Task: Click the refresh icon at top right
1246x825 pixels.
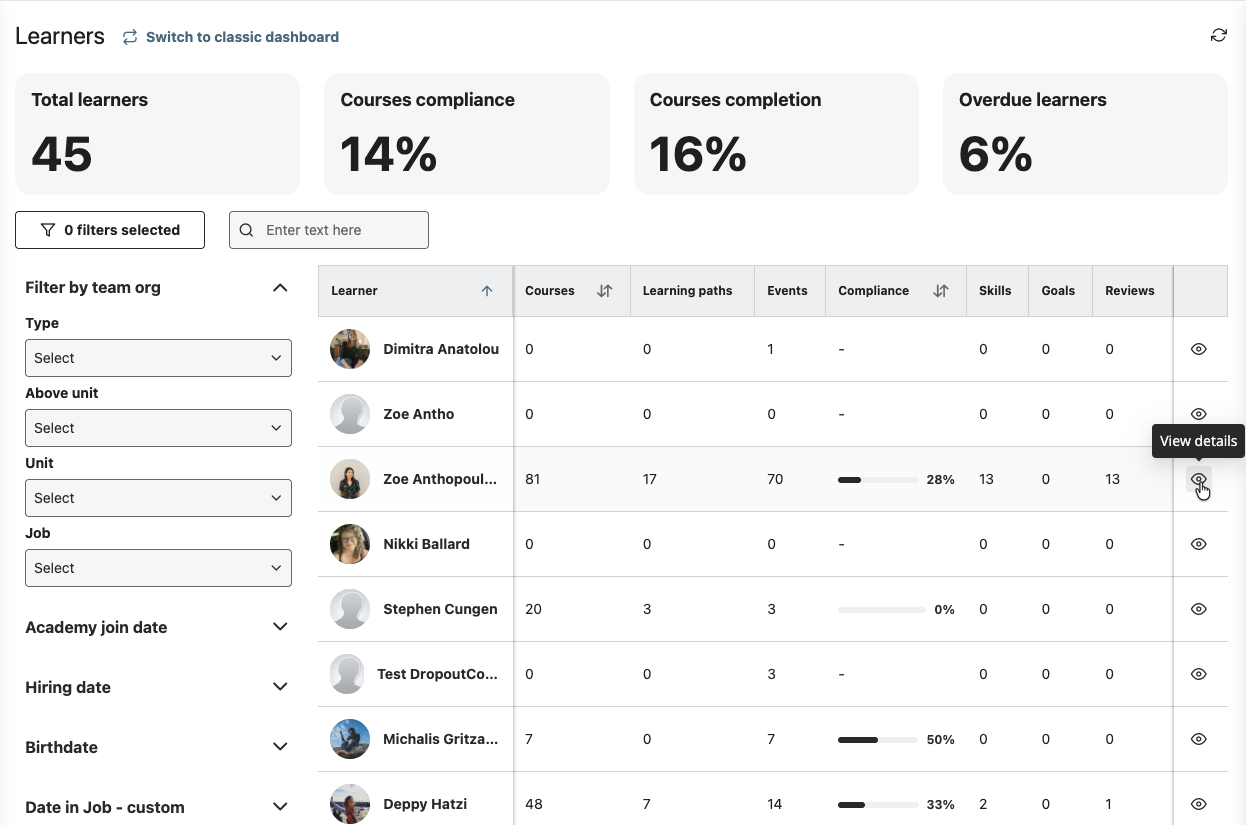Action: point(1218,36)
